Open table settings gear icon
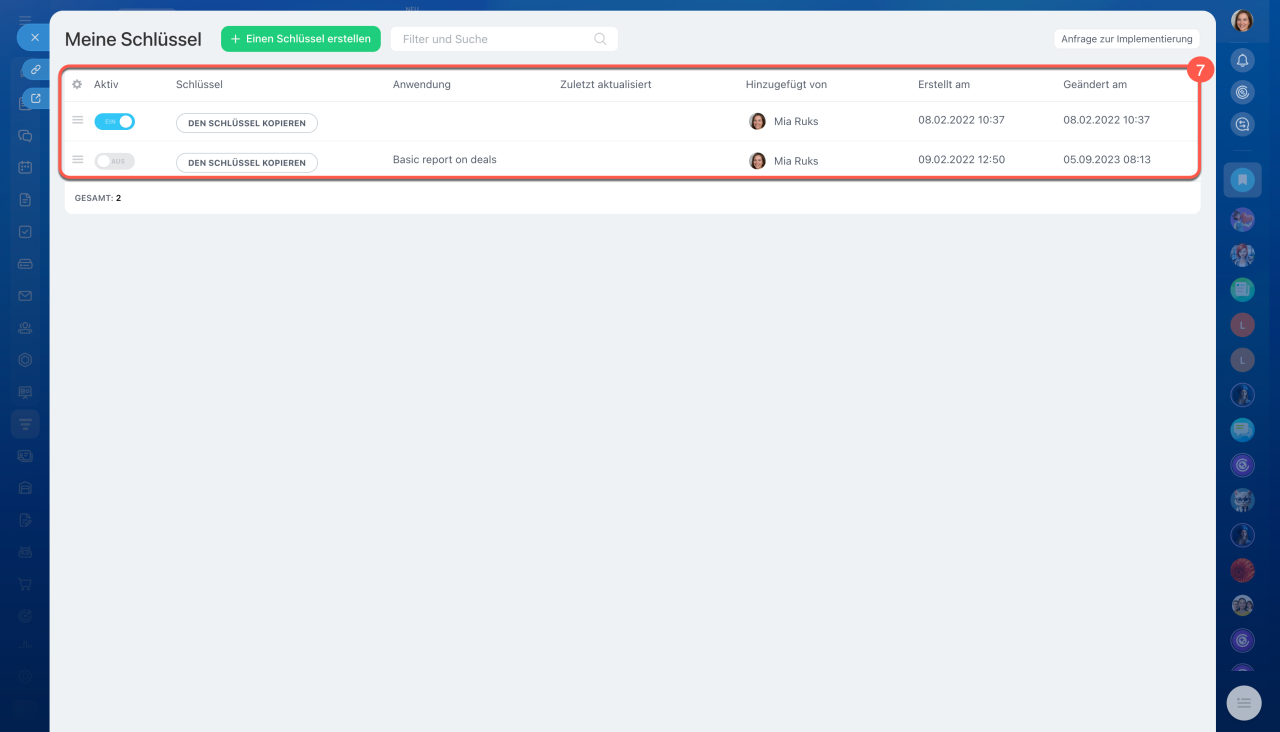1280x732 pixels. [77, 85]
